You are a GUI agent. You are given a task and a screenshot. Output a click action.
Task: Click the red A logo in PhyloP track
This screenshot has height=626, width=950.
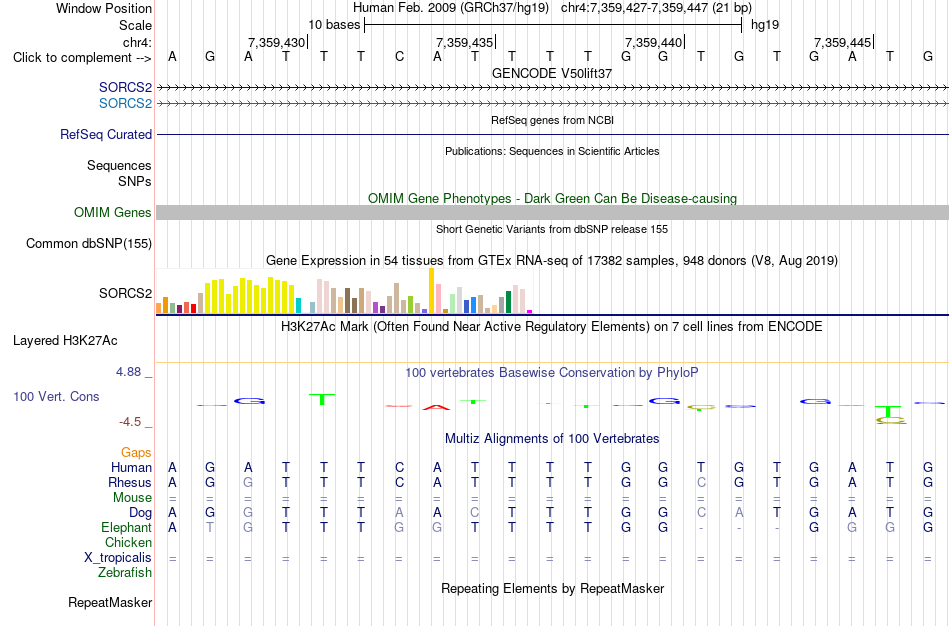point(436,407)
